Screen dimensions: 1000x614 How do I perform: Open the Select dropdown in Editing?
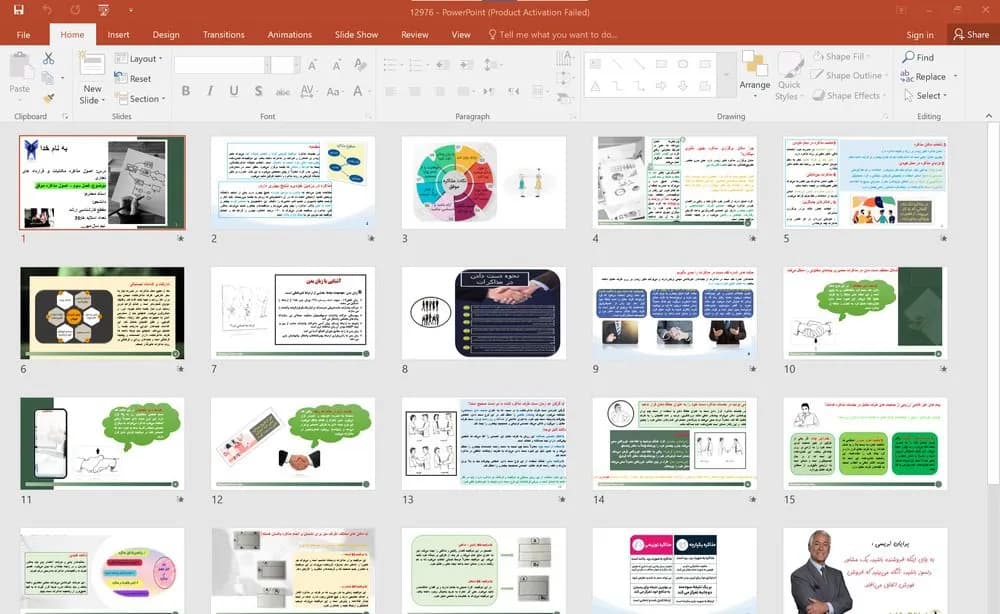tap(925, 96)
